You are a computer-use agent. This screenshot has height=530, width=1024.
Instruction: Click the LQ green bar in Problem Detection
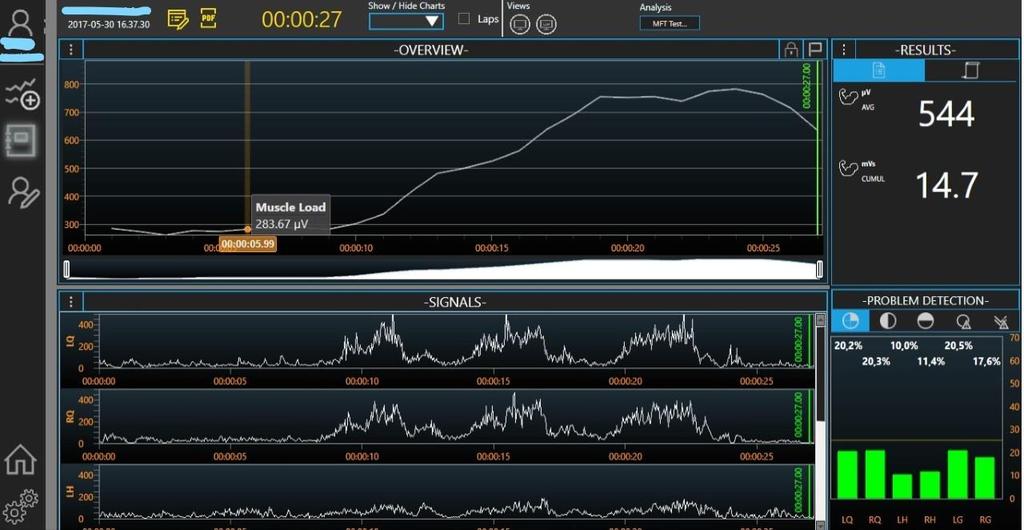click(847, 475)
